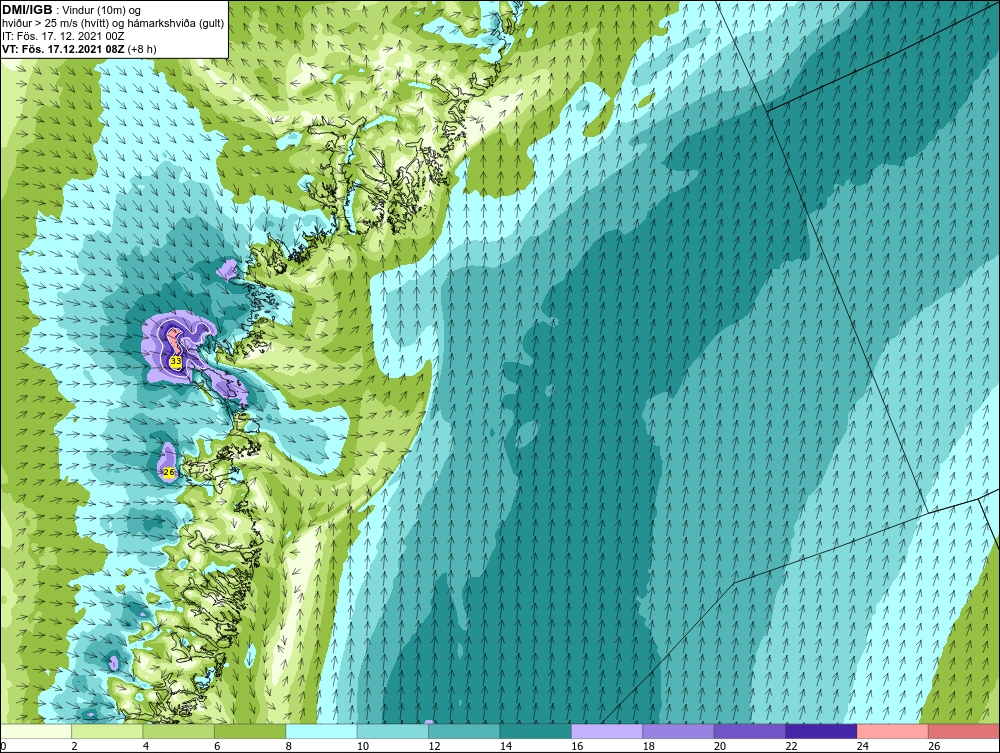Screen dimensions: 1000x753
Task: Select the 0-2 m/s legend color
Action: pos(36,731)
